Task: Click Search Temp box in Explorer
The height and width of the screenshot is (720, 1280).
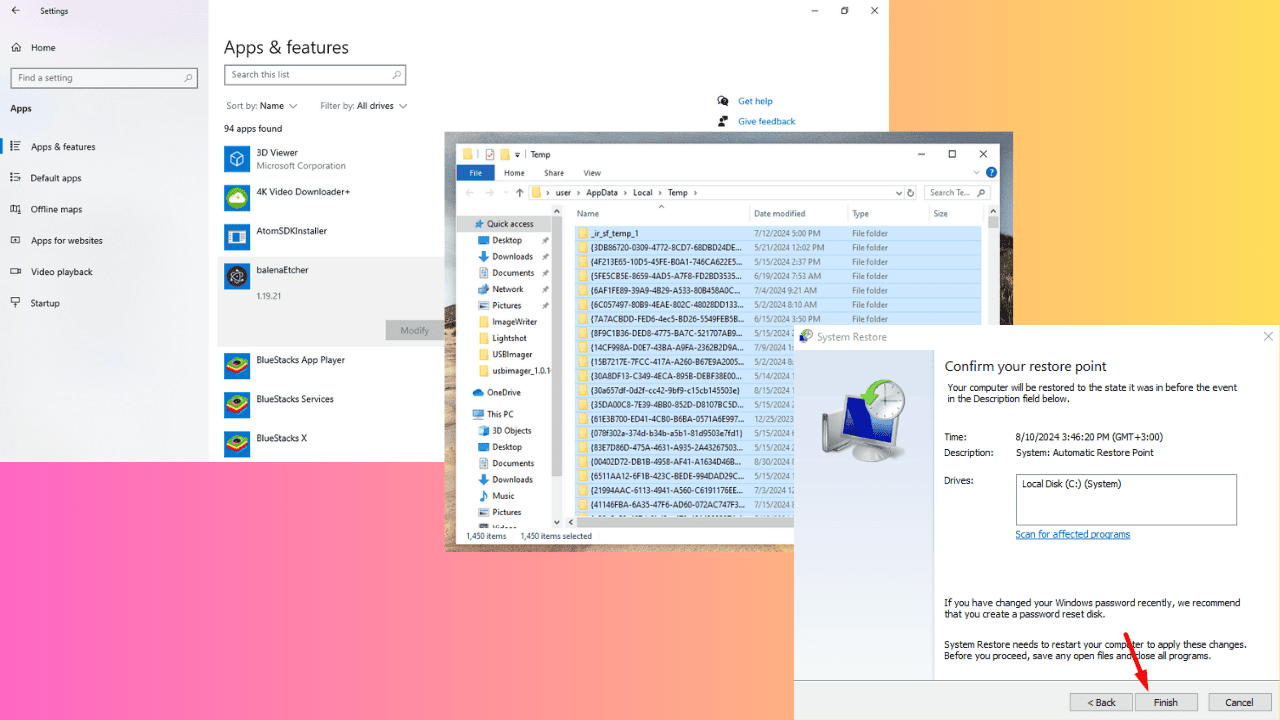Action: (x=958, y=192)
